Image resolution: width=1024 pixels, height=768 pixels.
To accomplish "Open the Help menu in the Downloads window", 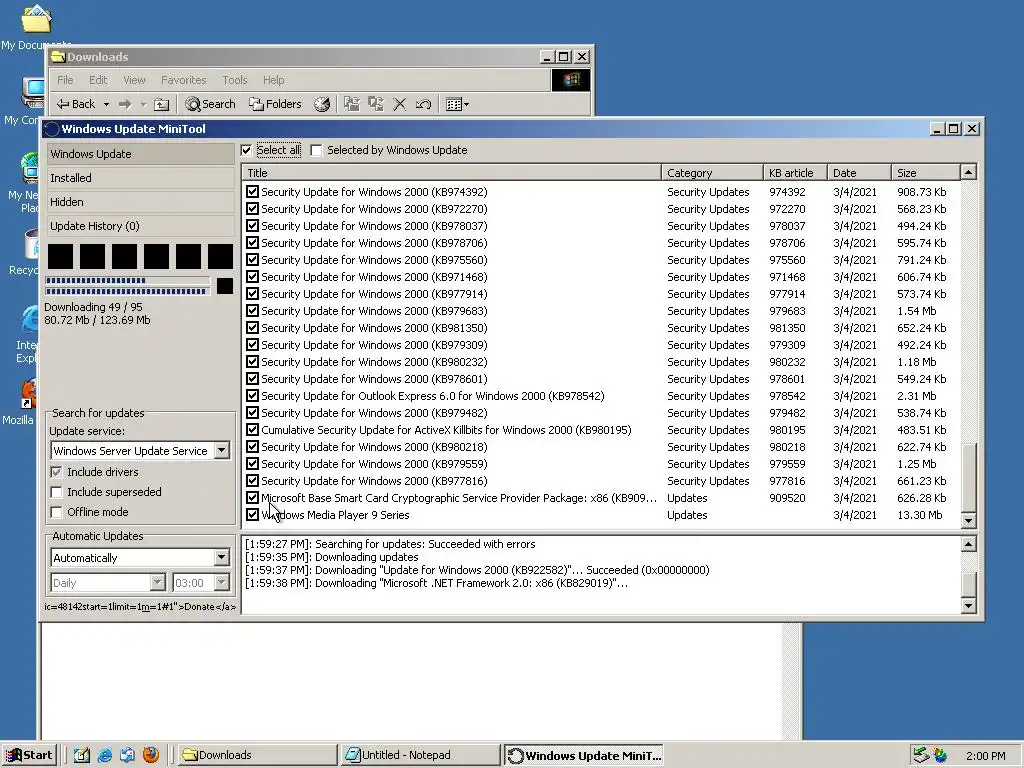I will pyautogui.click(x=274, y=80).
